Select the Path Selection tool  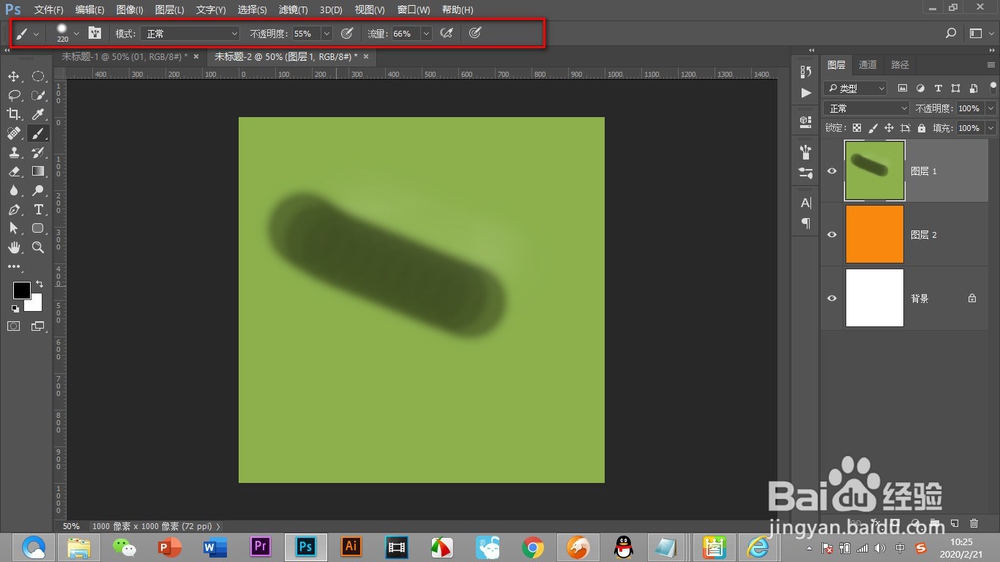pyautogui.click(x=13, y=228)
